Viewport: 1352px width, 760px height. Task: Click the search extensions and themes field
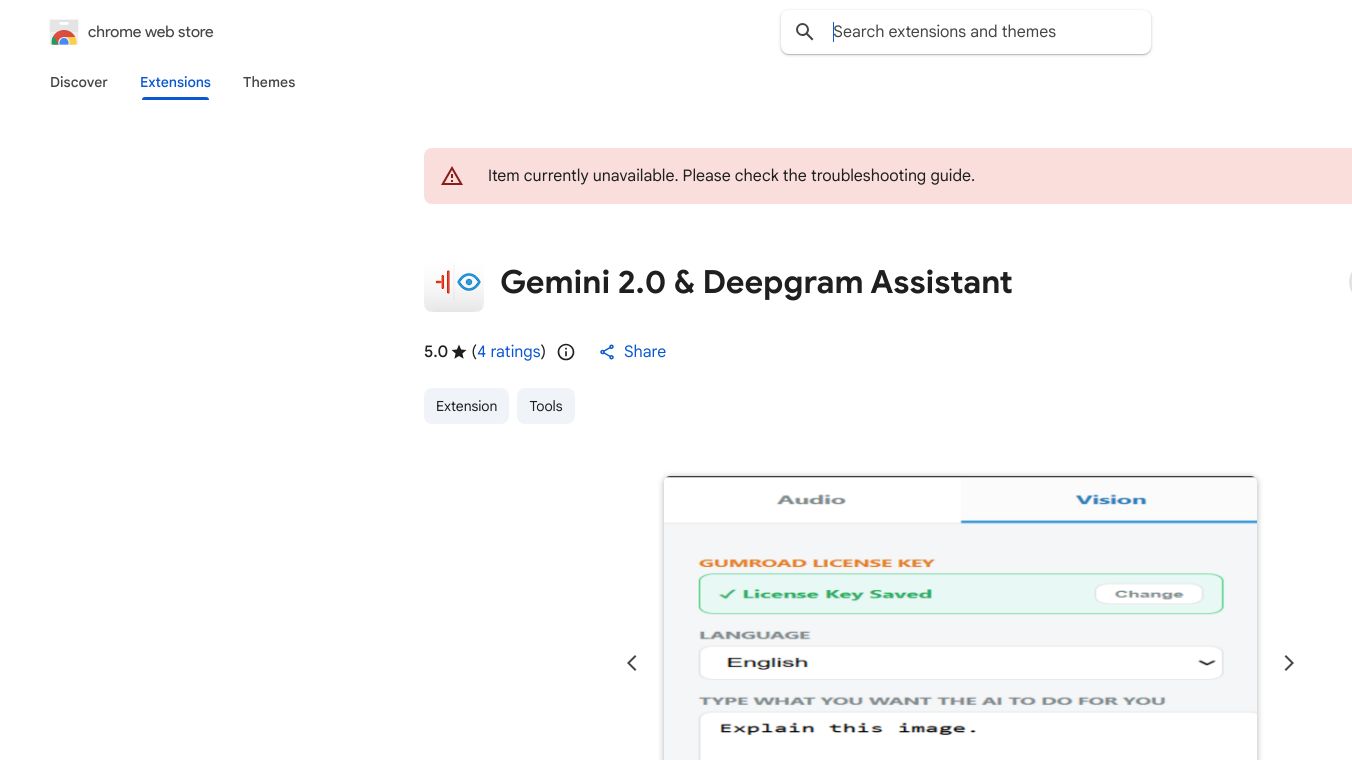[965, 31]
